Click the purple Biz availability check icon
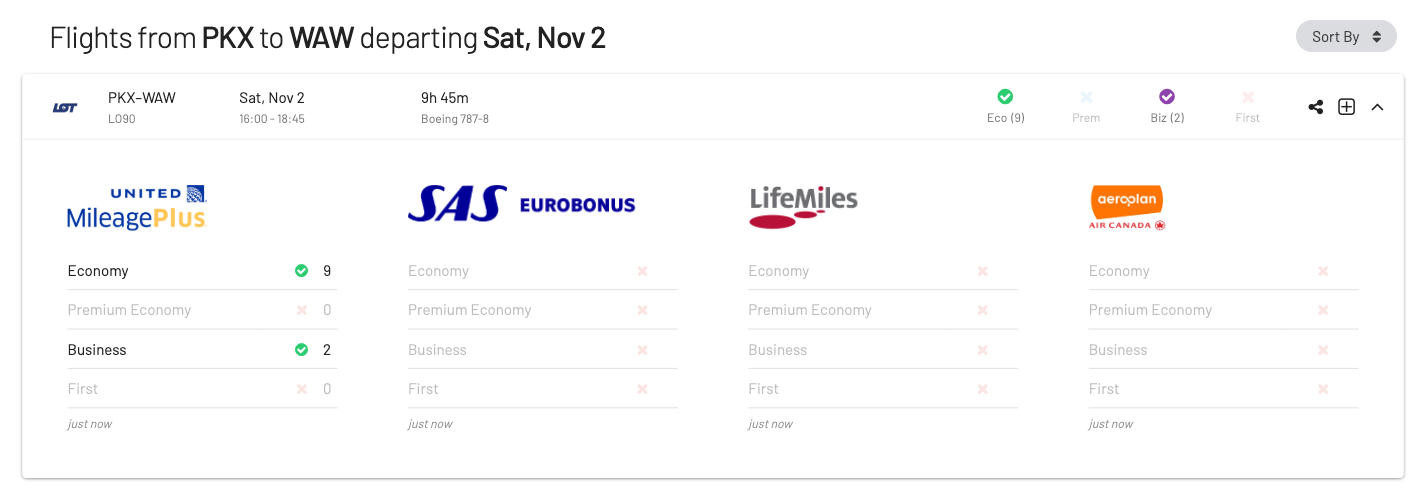1428x504 pixels. [1166, 97]
